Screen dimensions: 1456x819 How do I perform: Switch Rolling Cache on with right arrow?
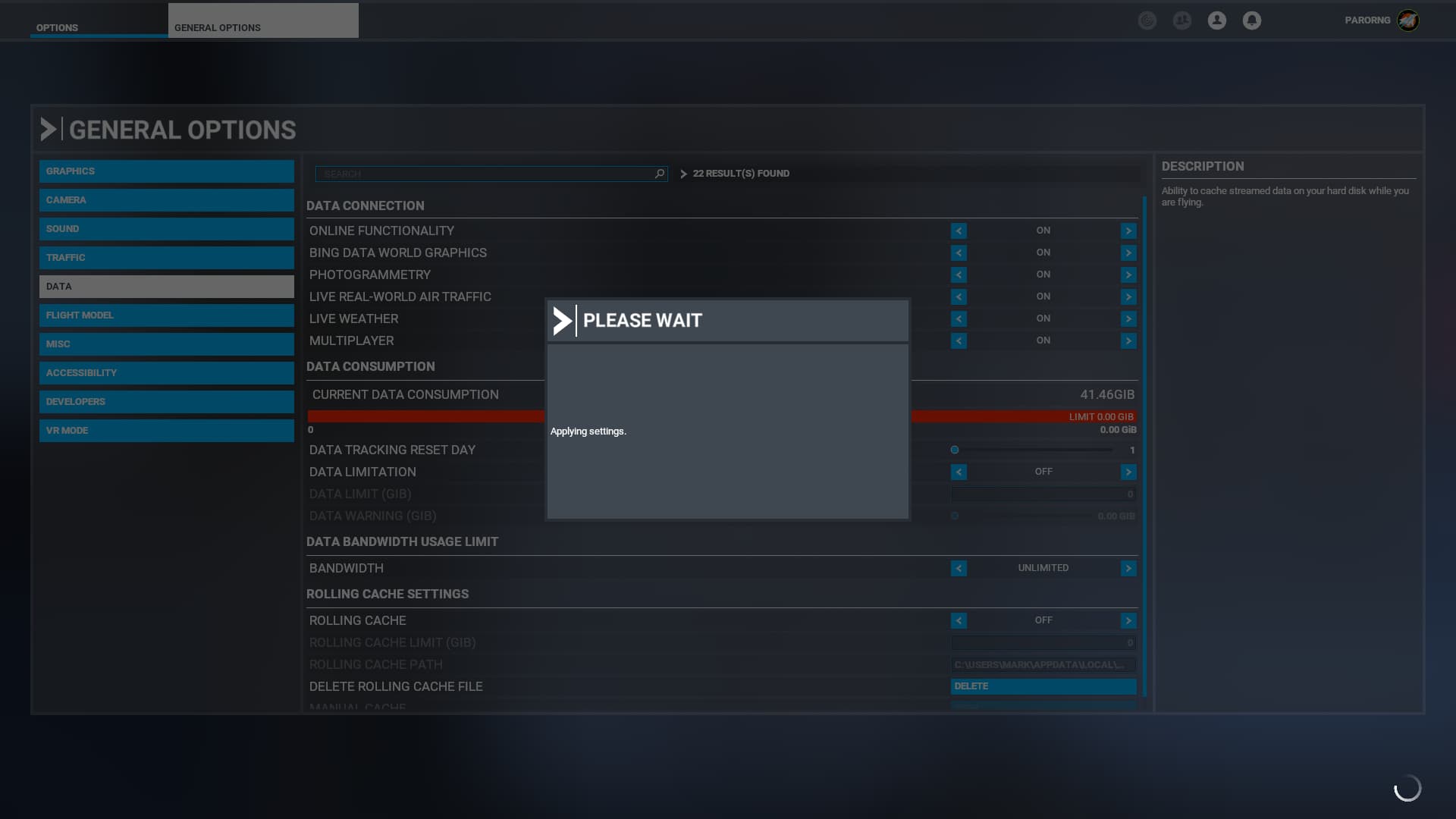click(x=1128, y=620)
